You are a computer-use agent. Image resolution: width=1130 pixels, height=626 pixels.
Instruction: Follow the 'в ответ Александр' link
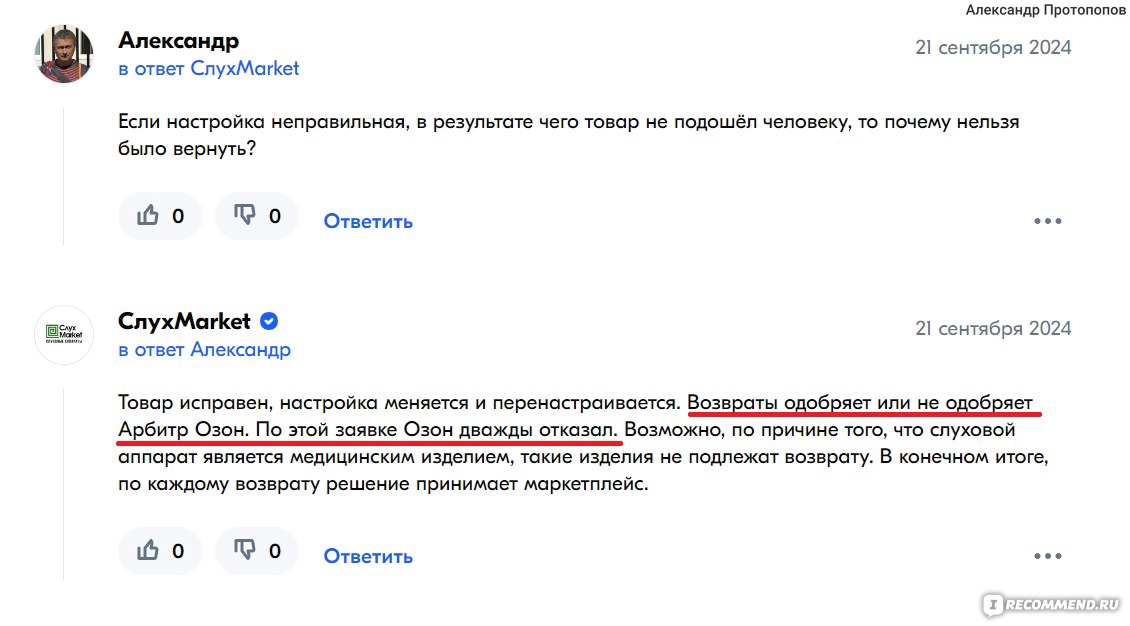point(205,349)
